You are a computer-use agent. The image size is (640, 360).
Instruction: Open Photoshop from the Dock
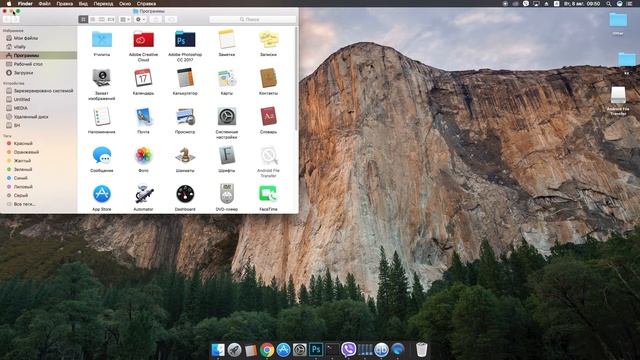[x=316, y=350]
